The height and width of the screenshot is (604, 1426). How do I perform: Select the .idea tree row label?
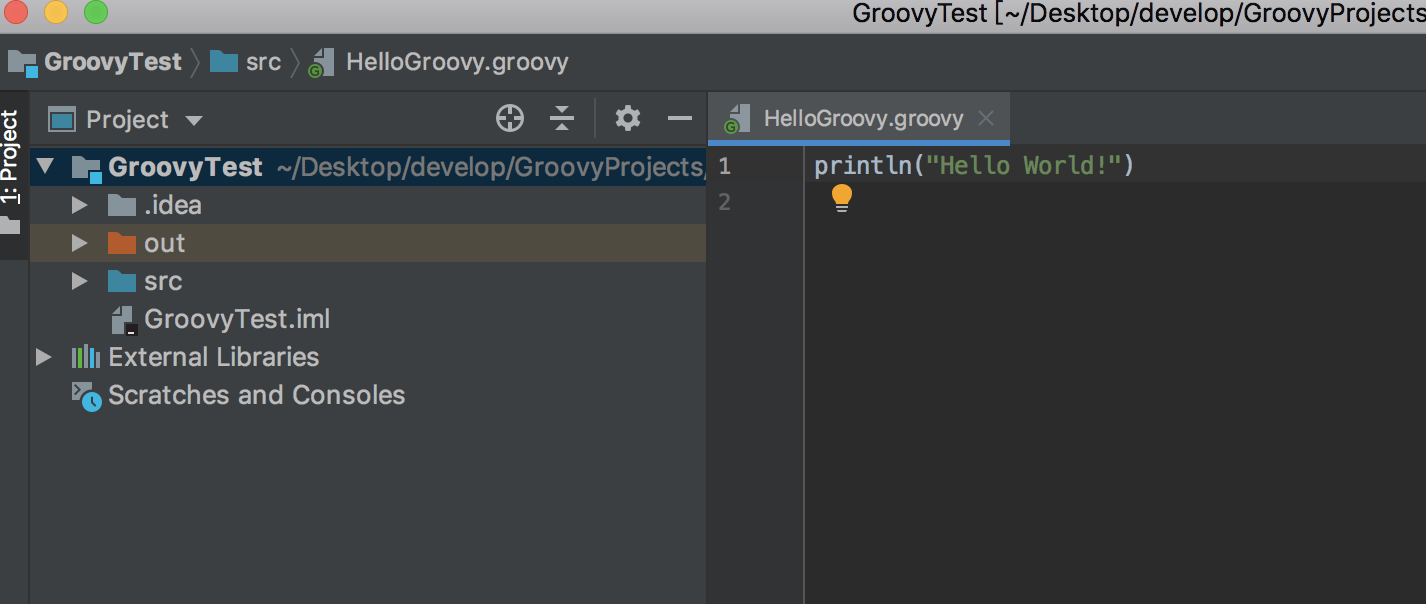tap(173, 205)
